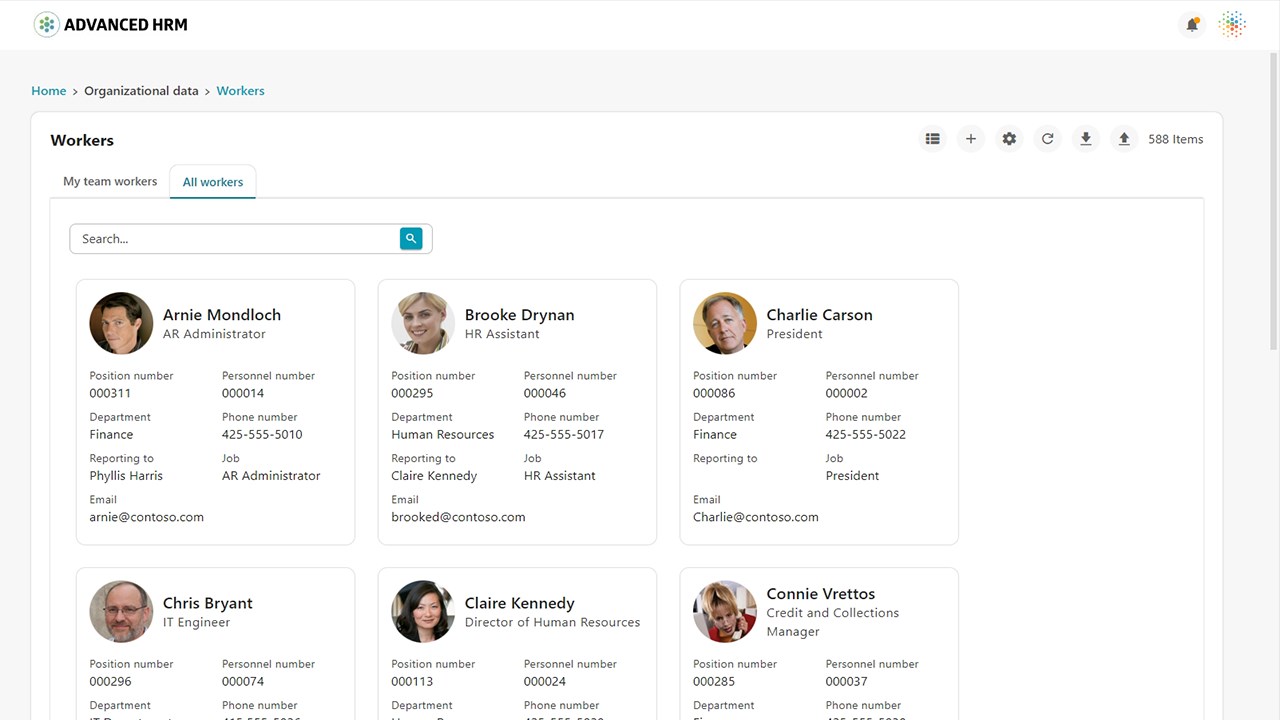Viewport: 1280px width, 720px height.
Task: Open Charlie Carson worker name
Action: tap(819, 315)
